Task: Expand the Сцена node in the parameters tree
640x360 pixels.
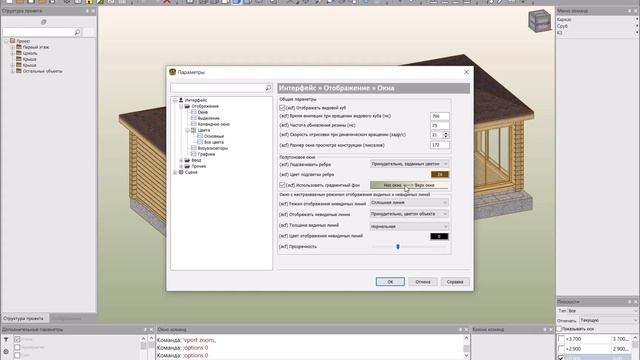Action: [175, 172]
